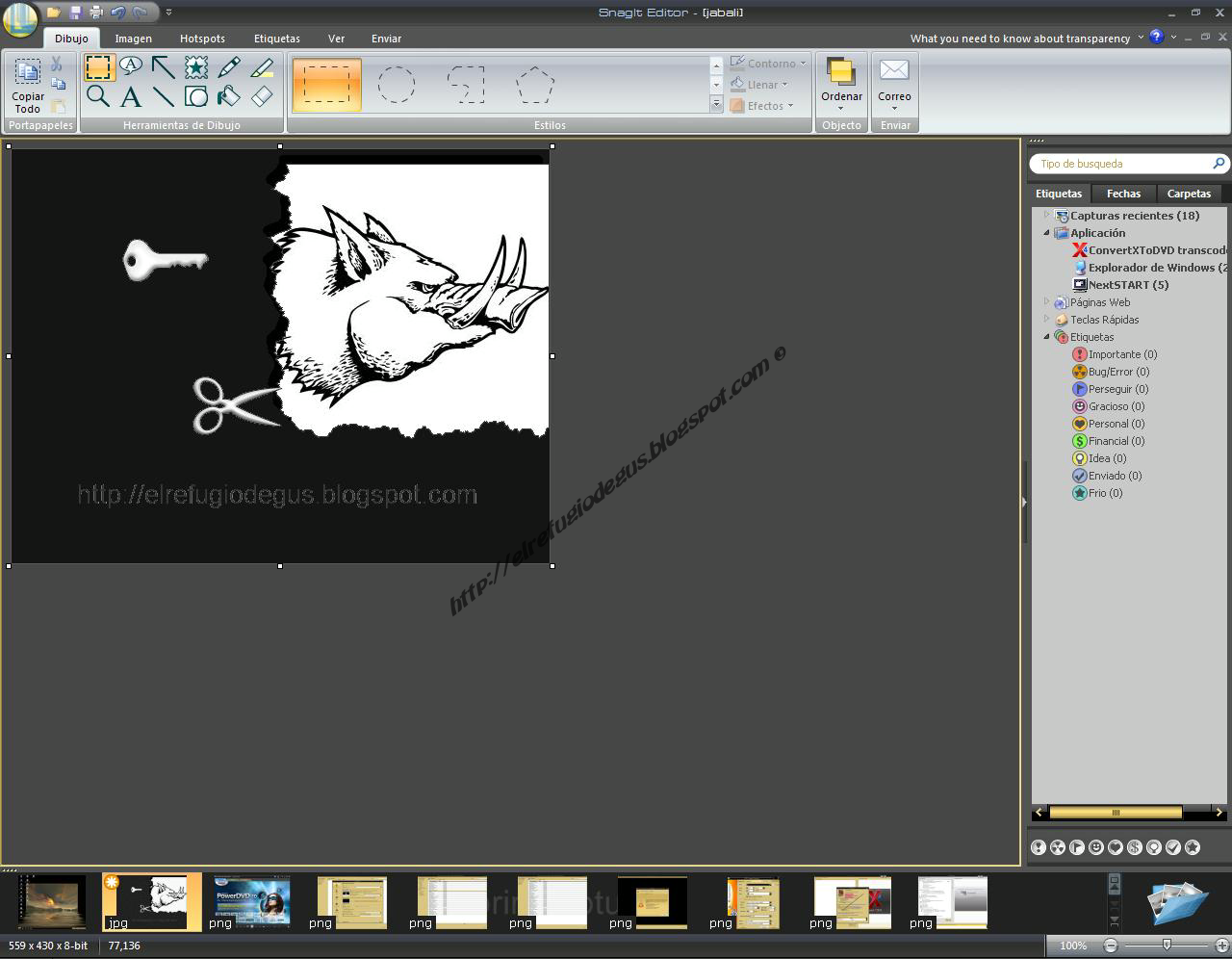
Task: Select the Pen tool
Action: 229,66
